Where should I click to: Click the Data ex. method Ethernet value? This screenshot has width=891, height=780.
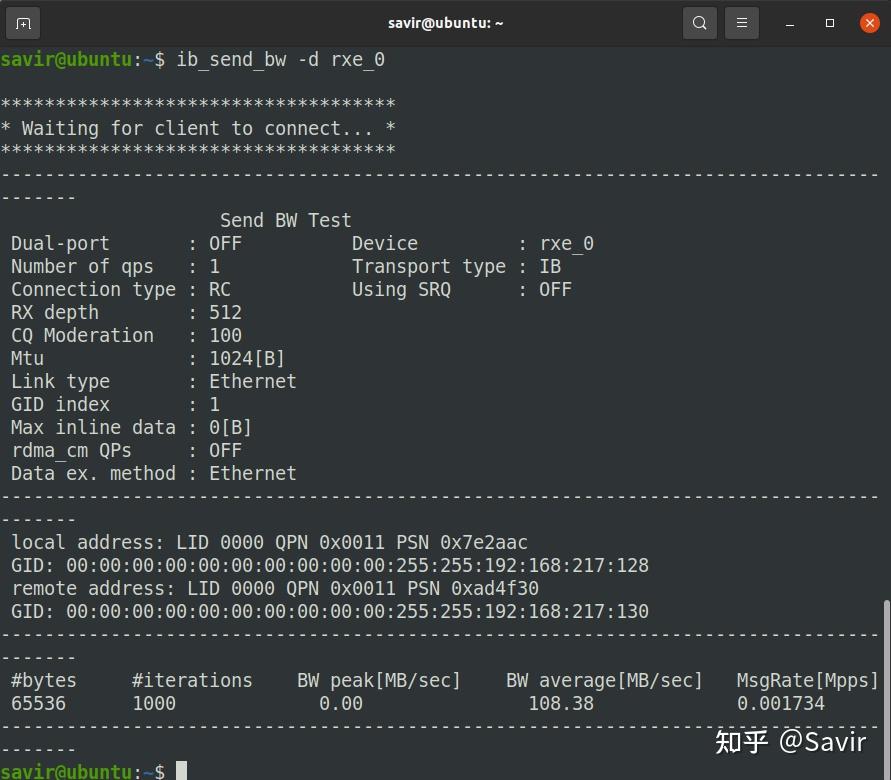pos(252,473)
